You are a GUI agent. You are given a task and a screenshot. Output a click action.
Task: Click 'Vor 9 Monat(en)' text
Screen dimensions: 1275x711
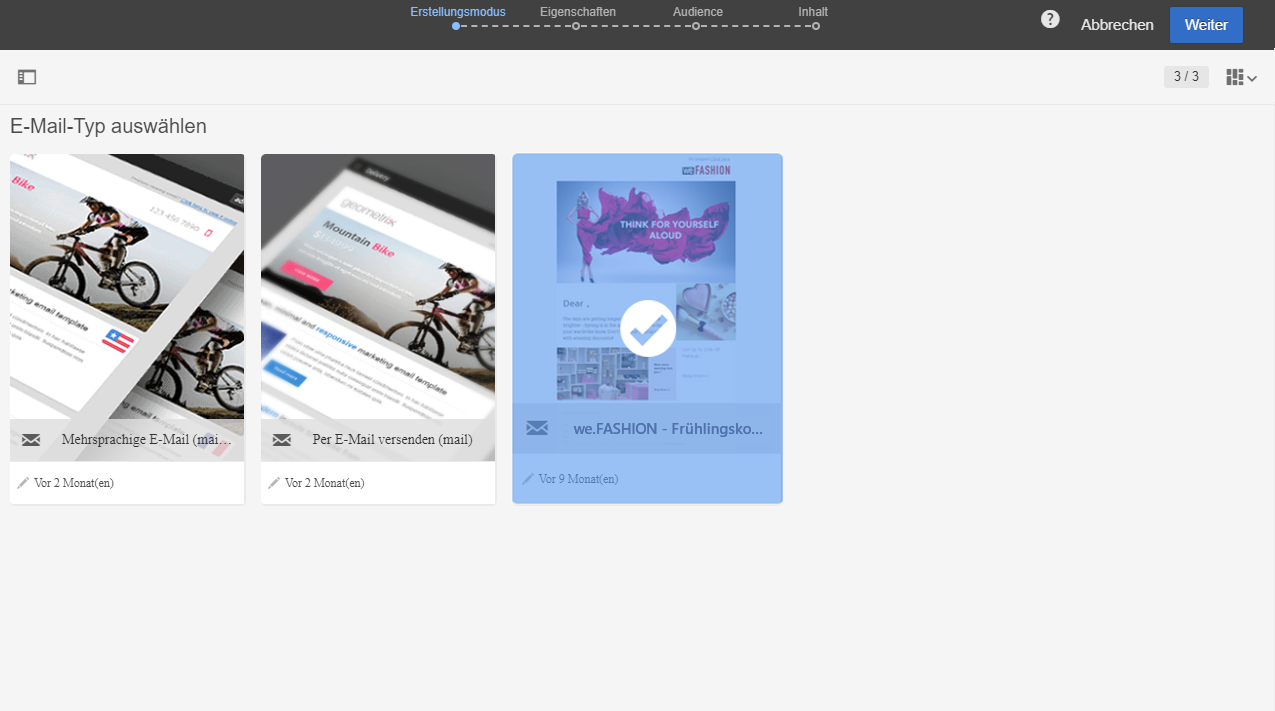click(578, 479)
